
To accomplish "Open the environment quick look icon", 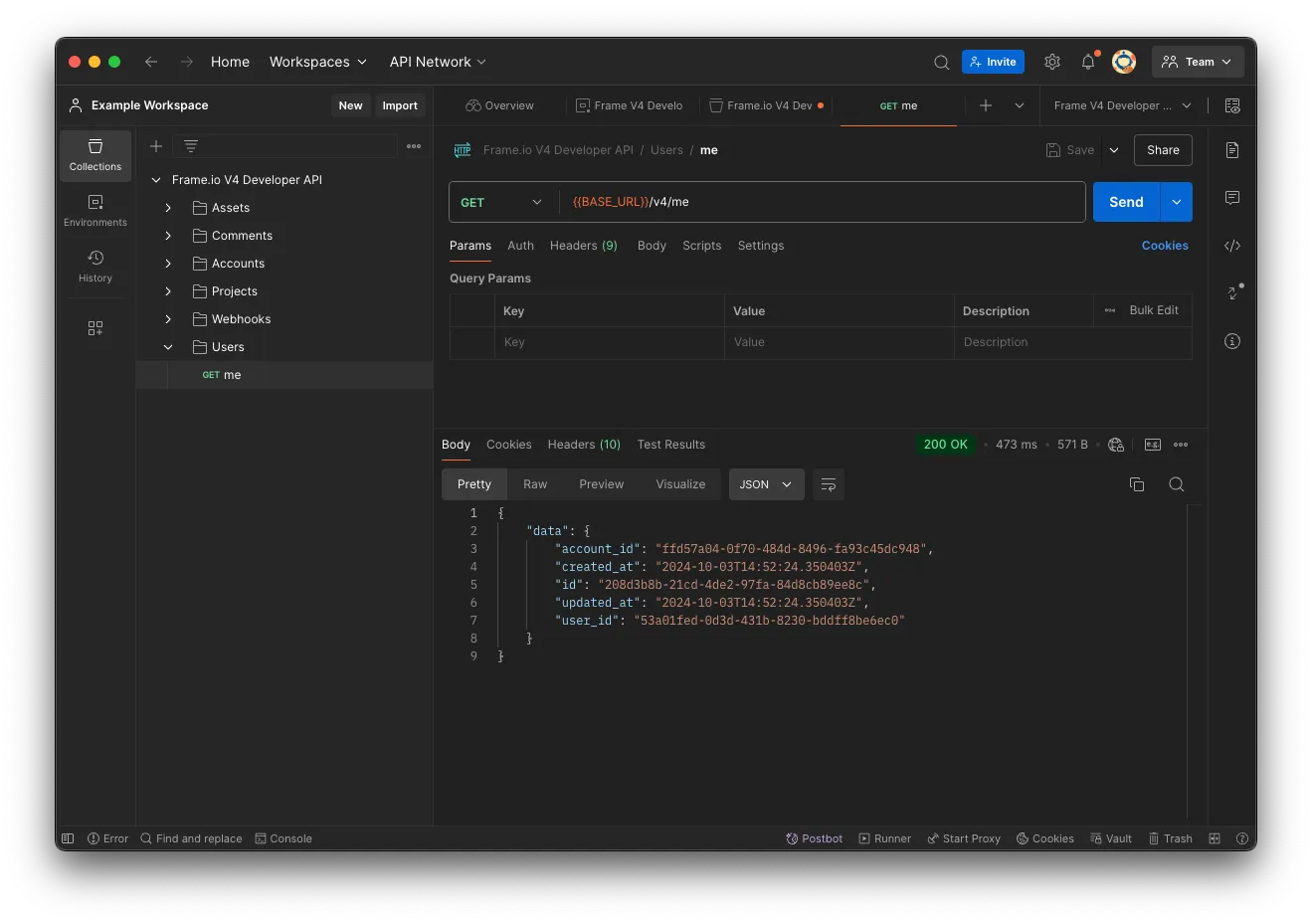I will [1232, 105].
